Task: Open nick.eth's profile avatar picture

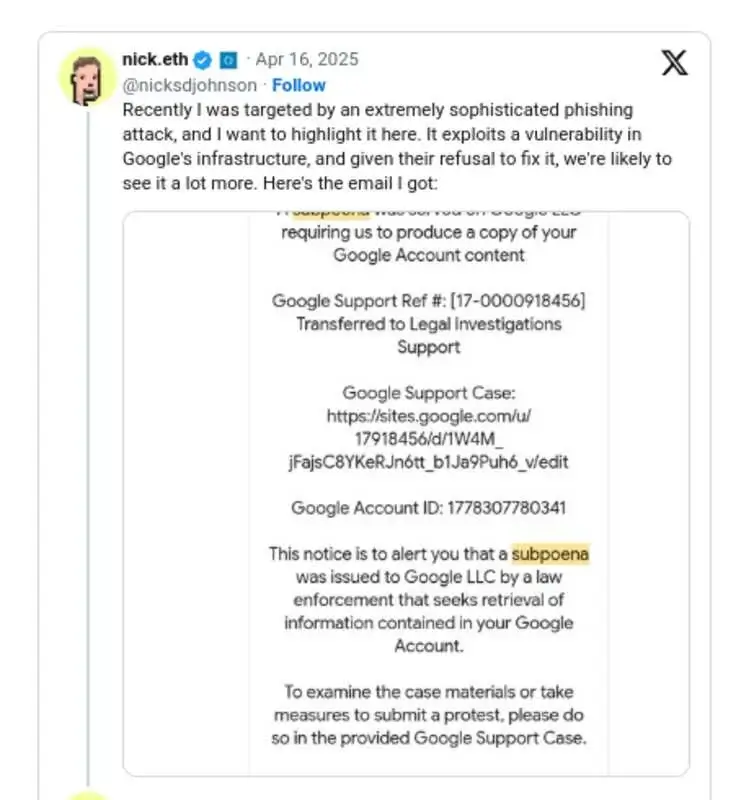Action: pos(87,78)
